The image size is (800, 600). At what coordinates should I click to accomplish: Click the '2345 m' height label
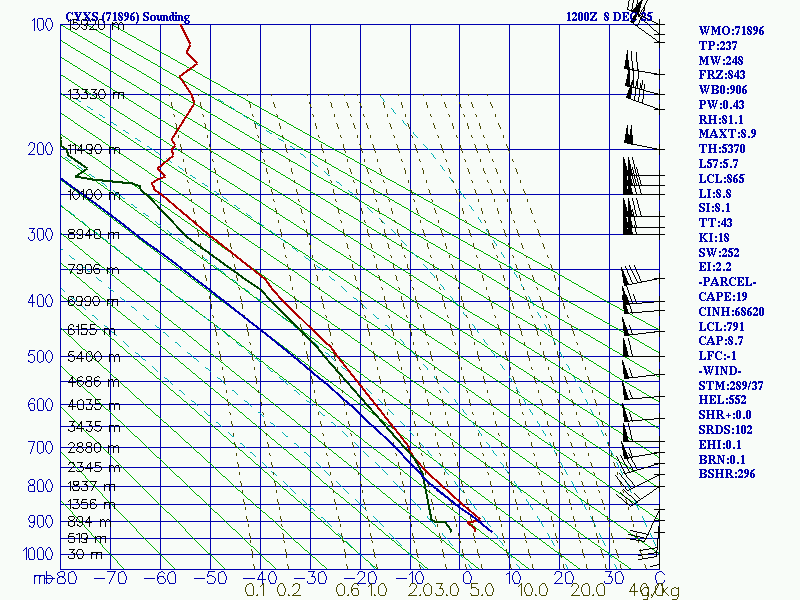94,467
